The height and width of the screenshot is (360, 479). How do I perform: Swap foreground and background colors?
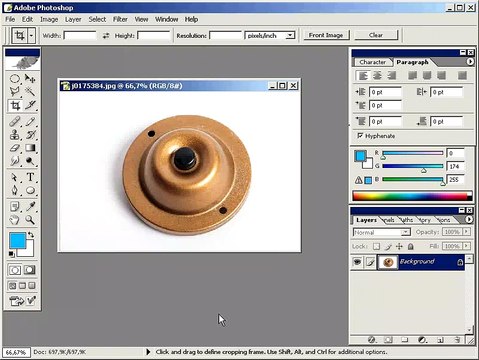pyautogui.click(x=31, y=235)
